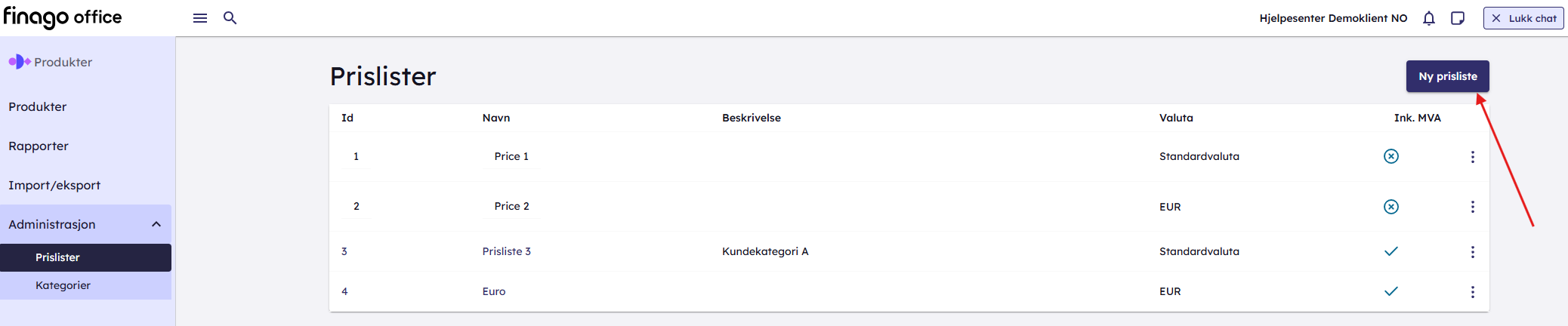Viewport: 1568px width, 326px height.
Task: Open the hamburger navigation menu
Action: (200, 18)
